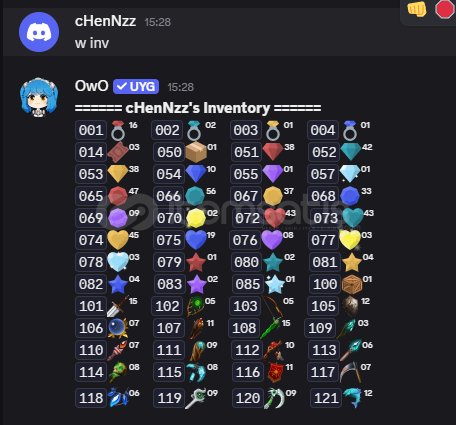
Task: Click the red ticket icon next to 014
Action: (118, 152)
